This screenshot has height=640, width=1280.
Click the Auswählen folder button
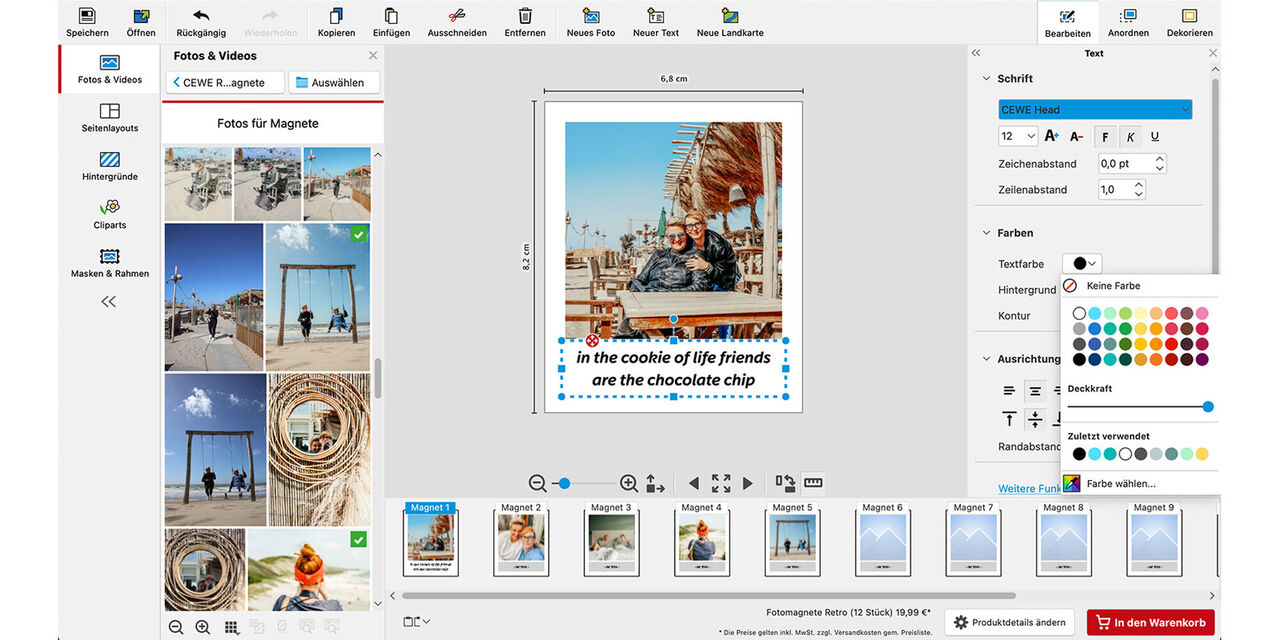pos(336,82)
